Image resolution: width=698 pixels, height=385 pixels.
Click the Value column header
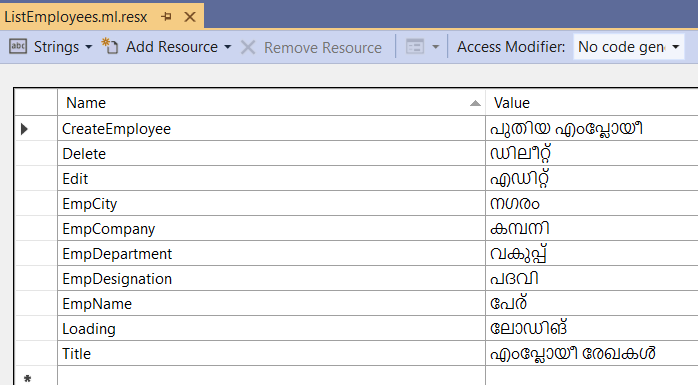click(592, 103)
